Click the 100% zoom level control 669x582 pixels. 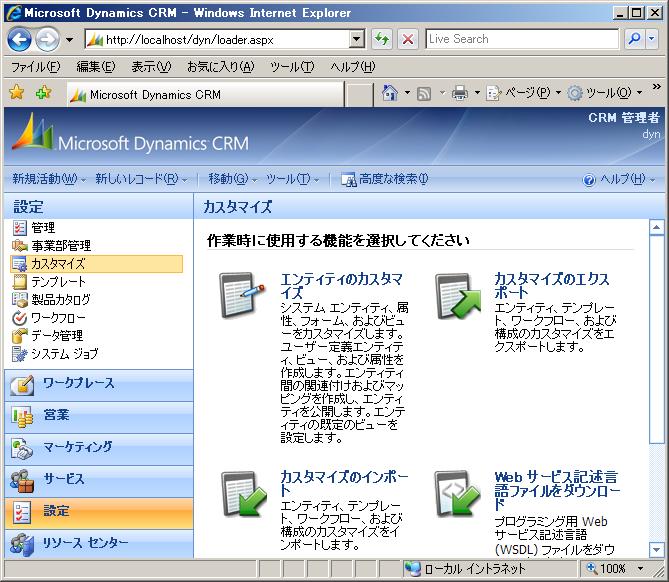(x=614, y=568)
